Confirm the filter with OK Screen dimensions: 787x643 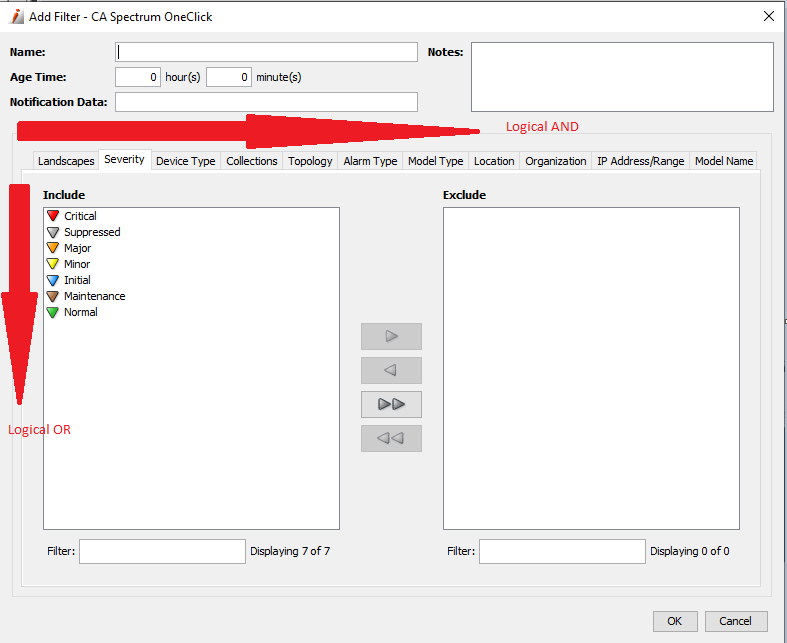click(x=675, y=621)
